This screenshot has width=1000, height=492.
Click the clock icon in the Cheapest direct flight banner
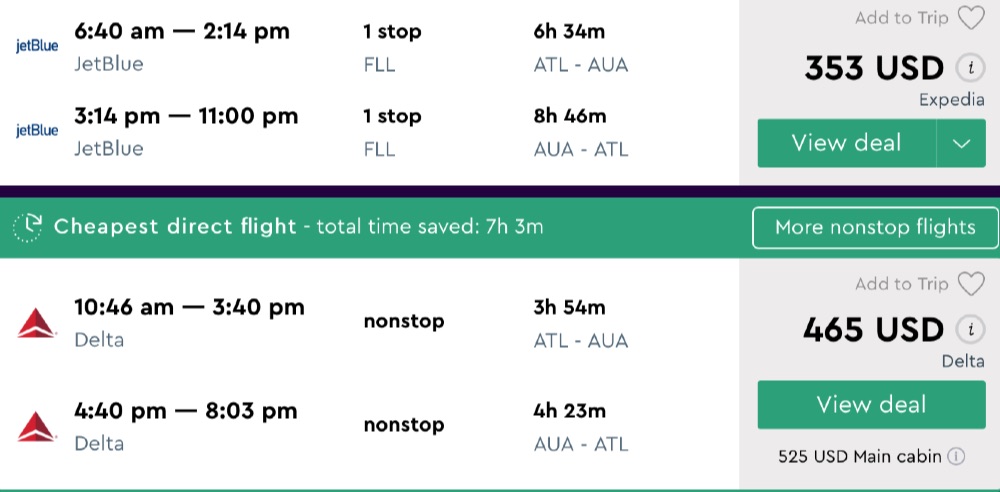(x=28, y=226)
